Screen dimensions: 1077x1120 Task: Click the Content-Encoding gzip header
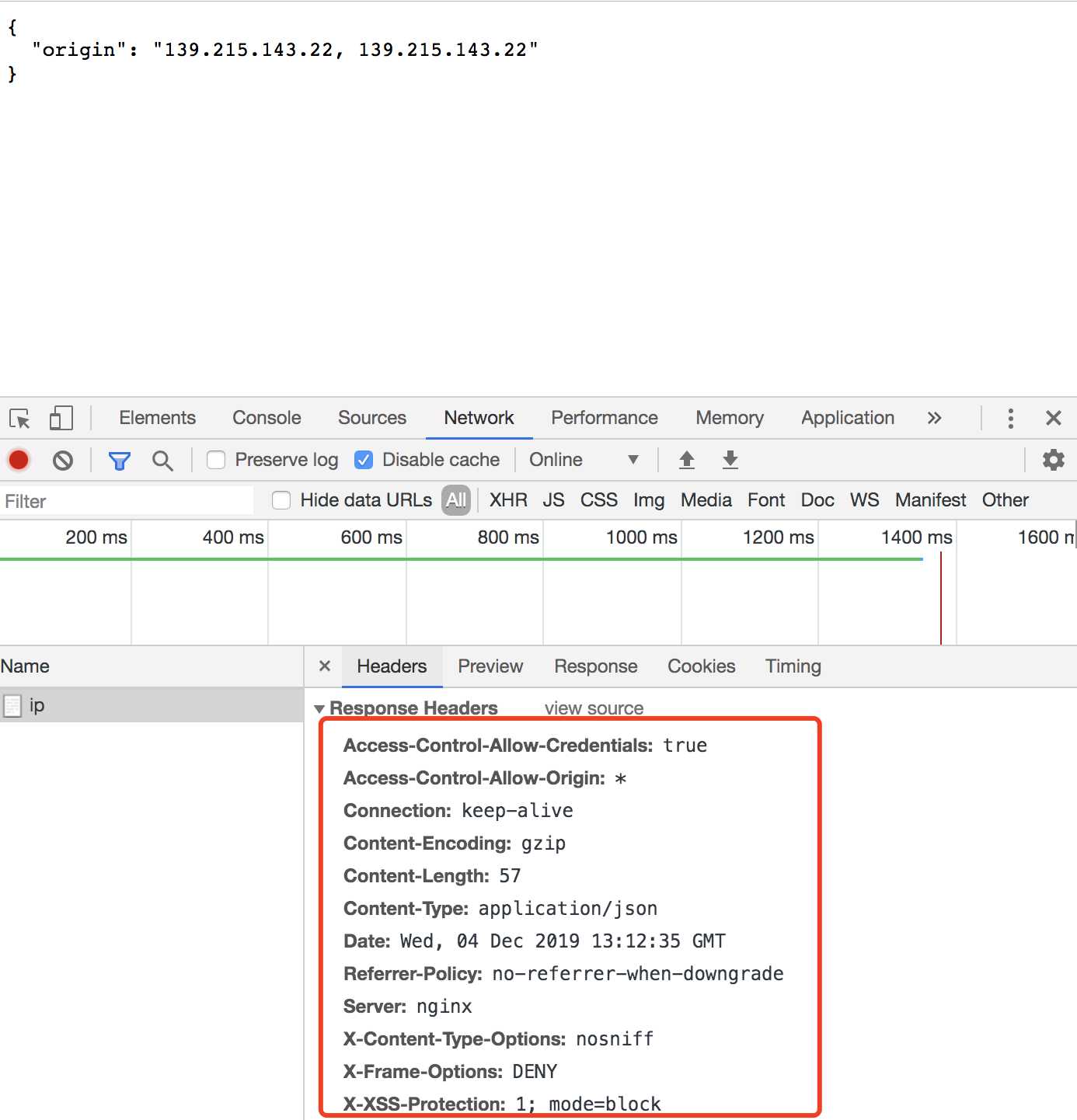(455, 843)
